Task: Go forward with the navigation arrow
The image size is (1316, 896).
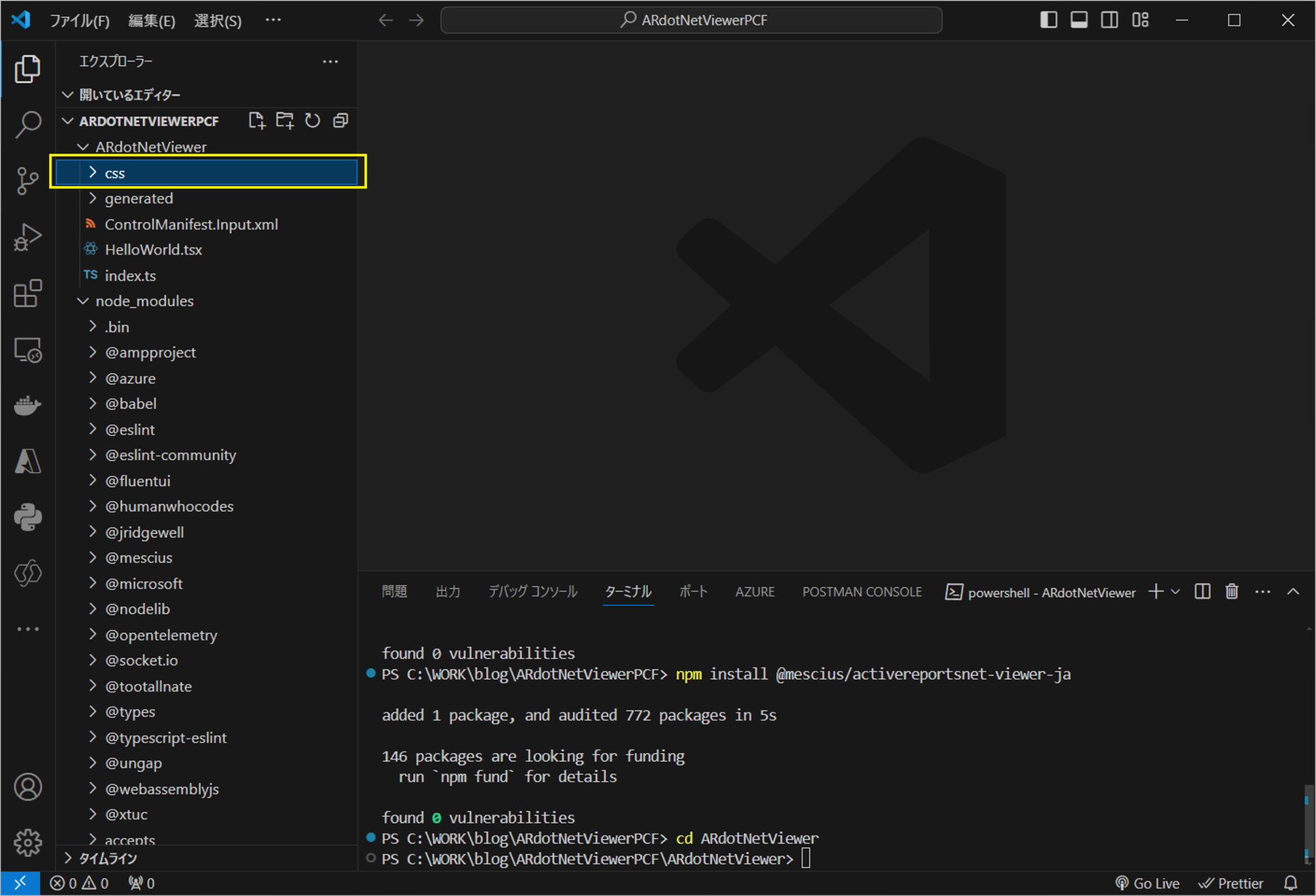Action: (416, 21)
